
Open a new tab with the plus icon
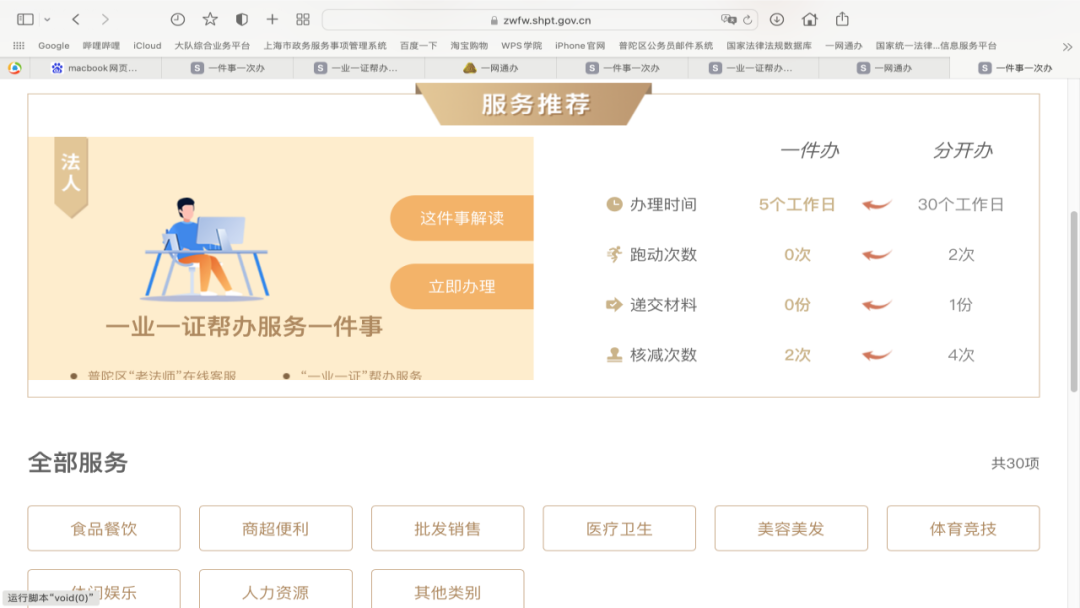pyautogui.click(x=270, y=17)
